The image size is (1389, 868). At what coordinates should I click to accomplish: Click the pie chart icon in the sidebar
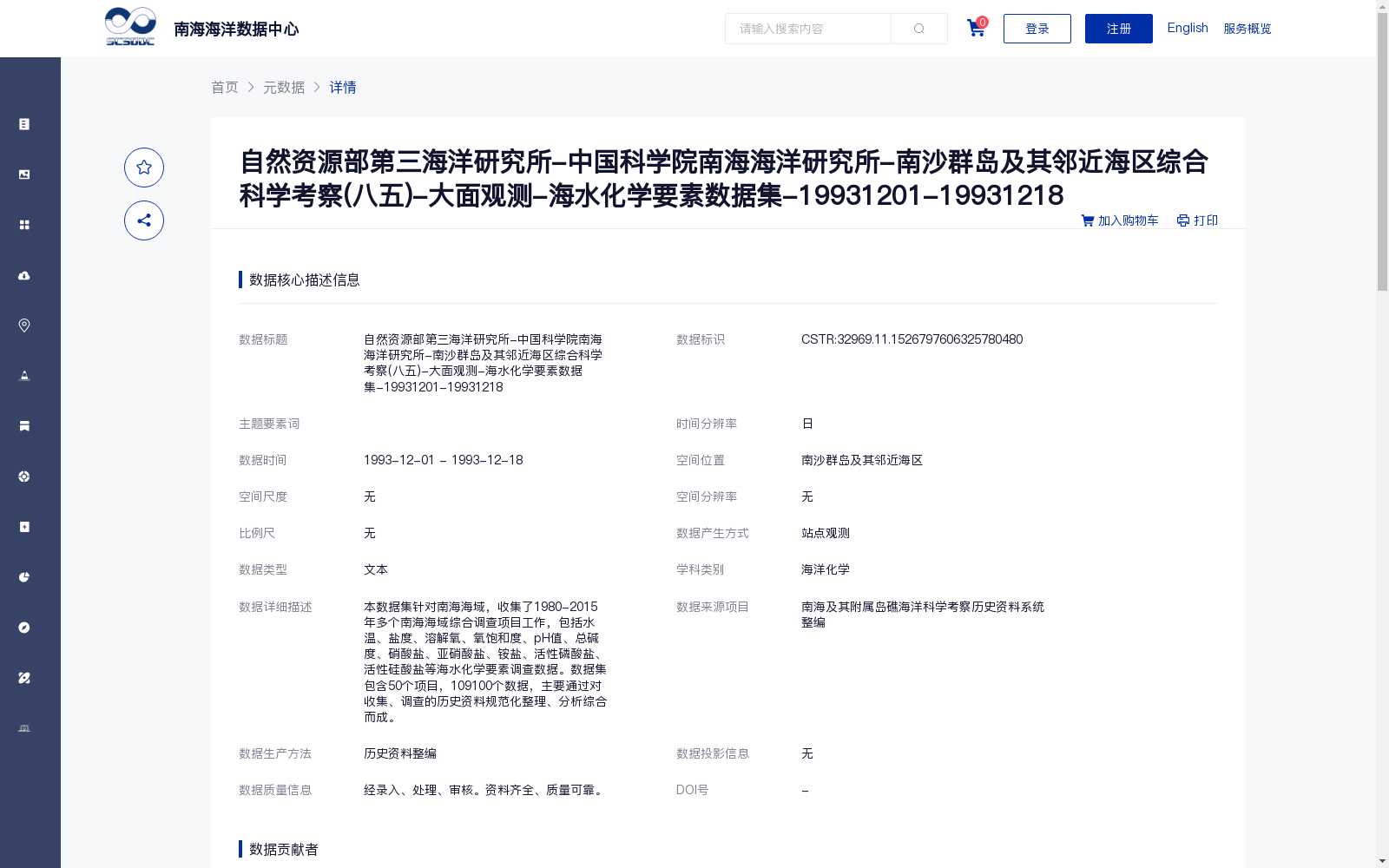[23, 576]
